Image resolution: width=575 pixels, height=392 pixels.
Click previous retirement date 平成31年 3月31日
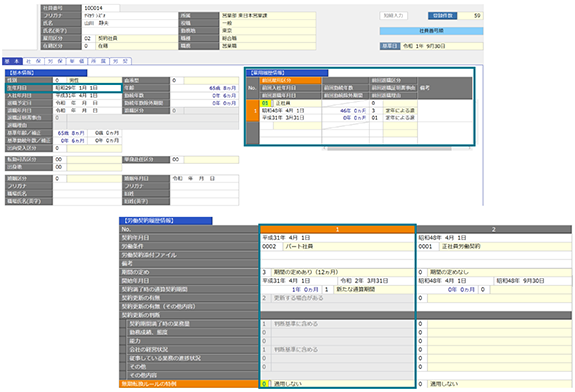pos(291,118)
